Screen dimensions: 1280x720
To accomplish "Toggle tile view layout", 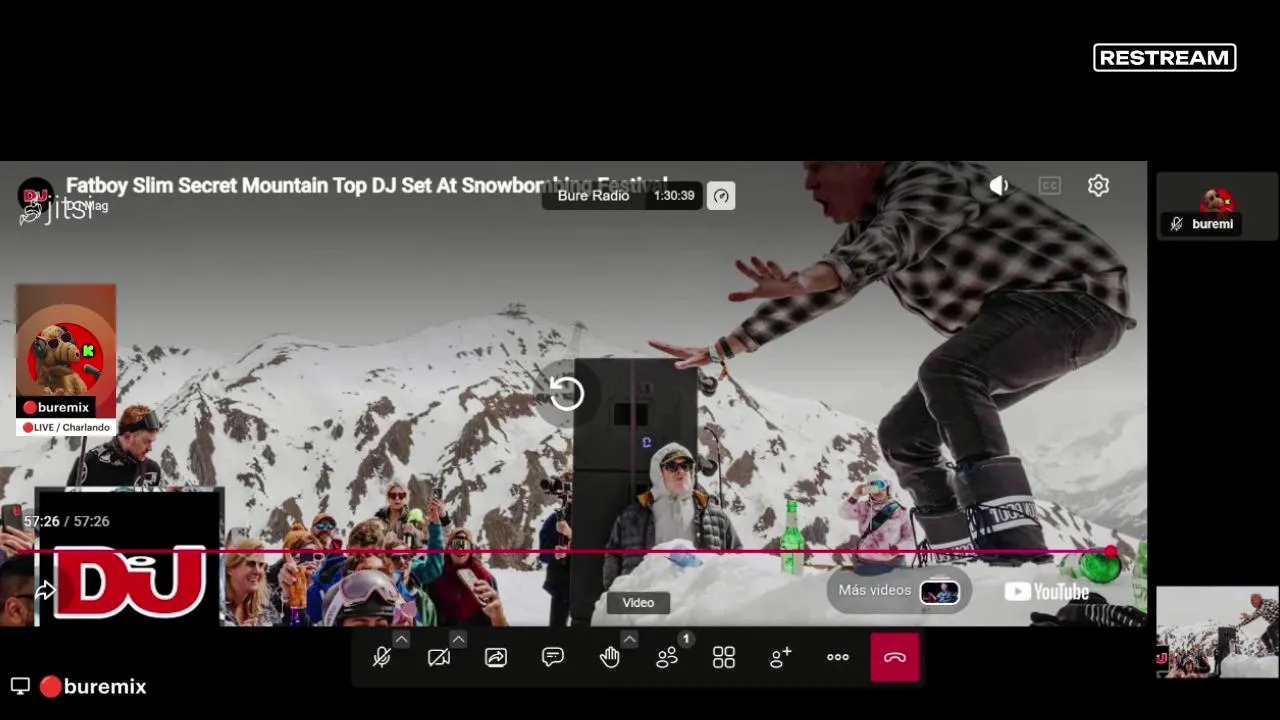I will pyautogui.click(x=724, y=657).
